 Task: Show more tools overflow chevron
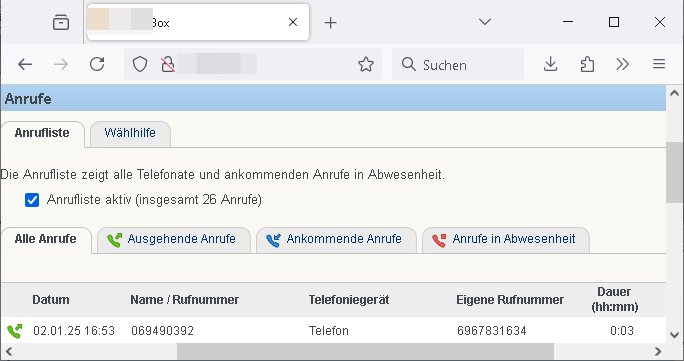pos(622,65)
